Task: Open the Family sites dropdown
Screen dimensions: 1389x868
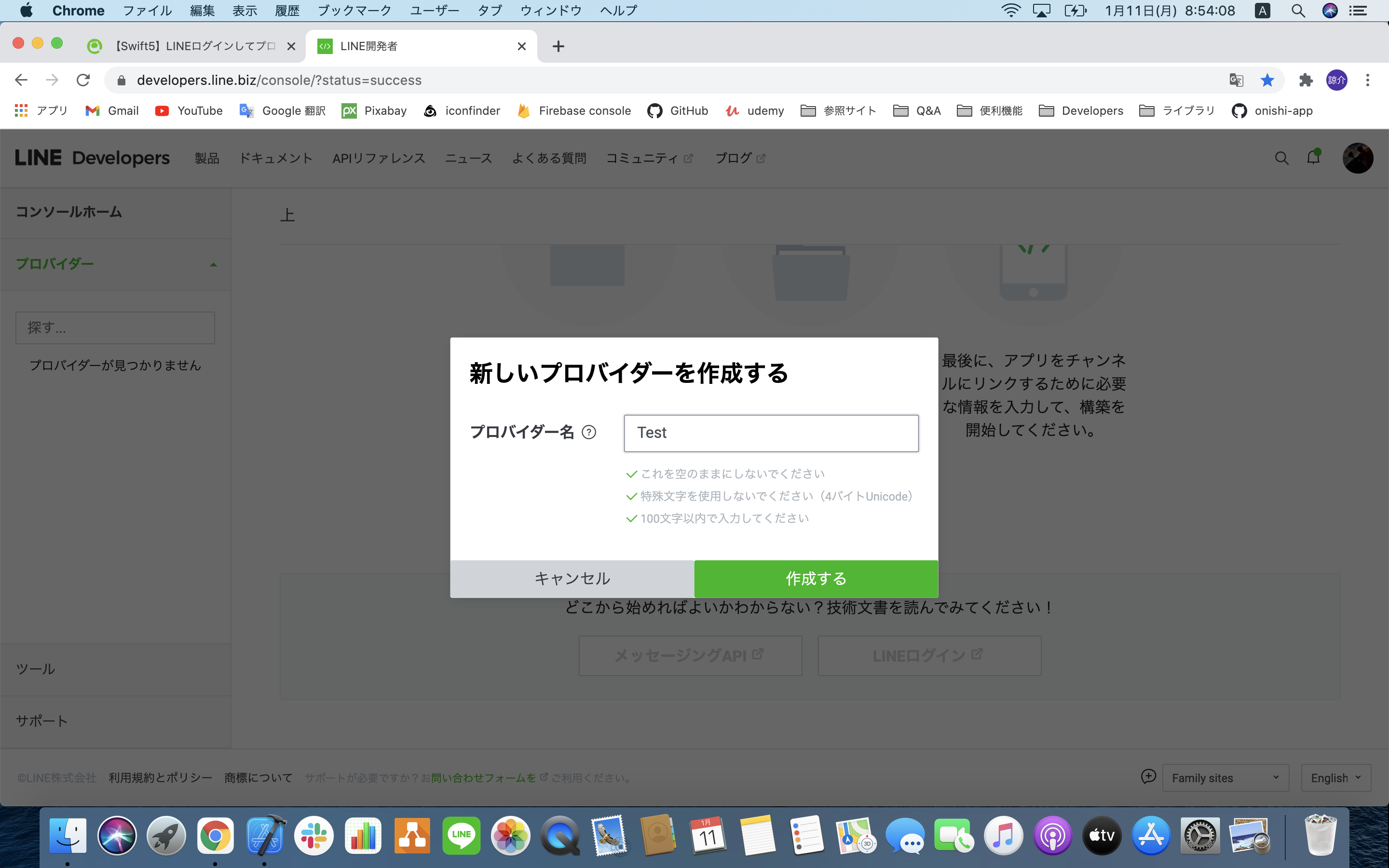Action: [x=1225, y=778]
